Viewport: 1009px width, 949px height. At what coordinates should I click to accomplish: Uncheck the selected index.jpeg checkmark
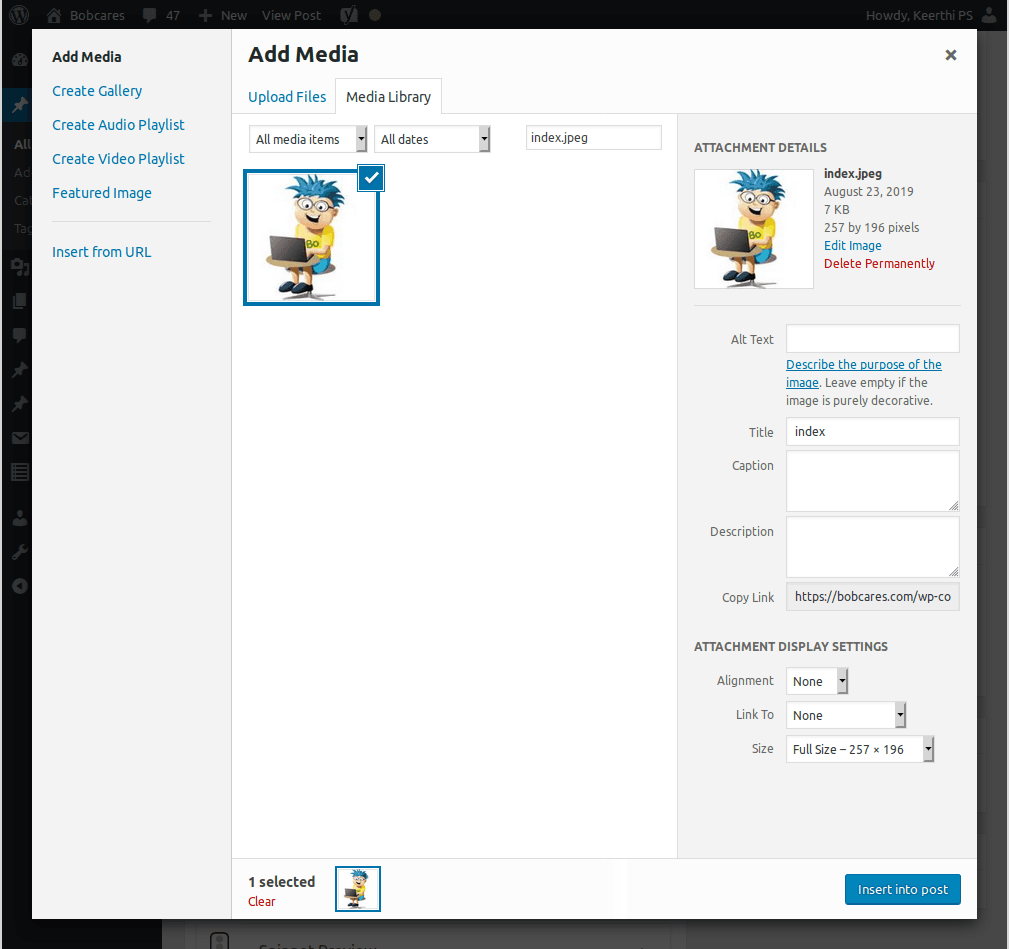371,178
